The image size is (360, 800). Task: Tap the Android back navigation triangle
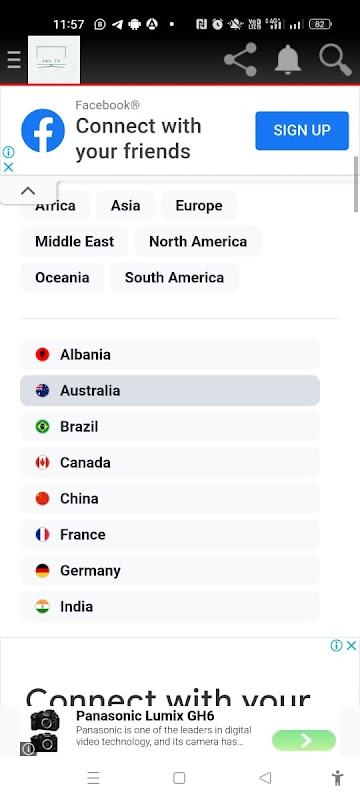pos(265,778)
